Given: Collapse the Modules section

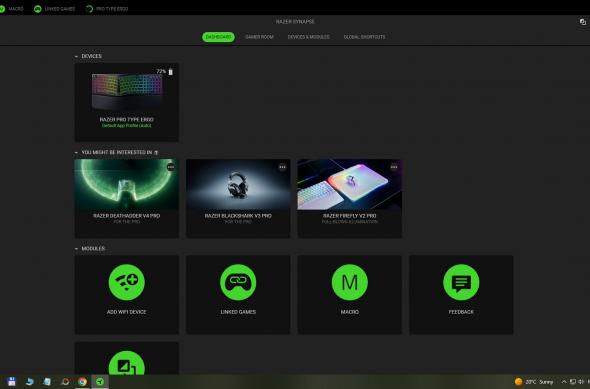Looking at the screenshot, I should (76, 249).
